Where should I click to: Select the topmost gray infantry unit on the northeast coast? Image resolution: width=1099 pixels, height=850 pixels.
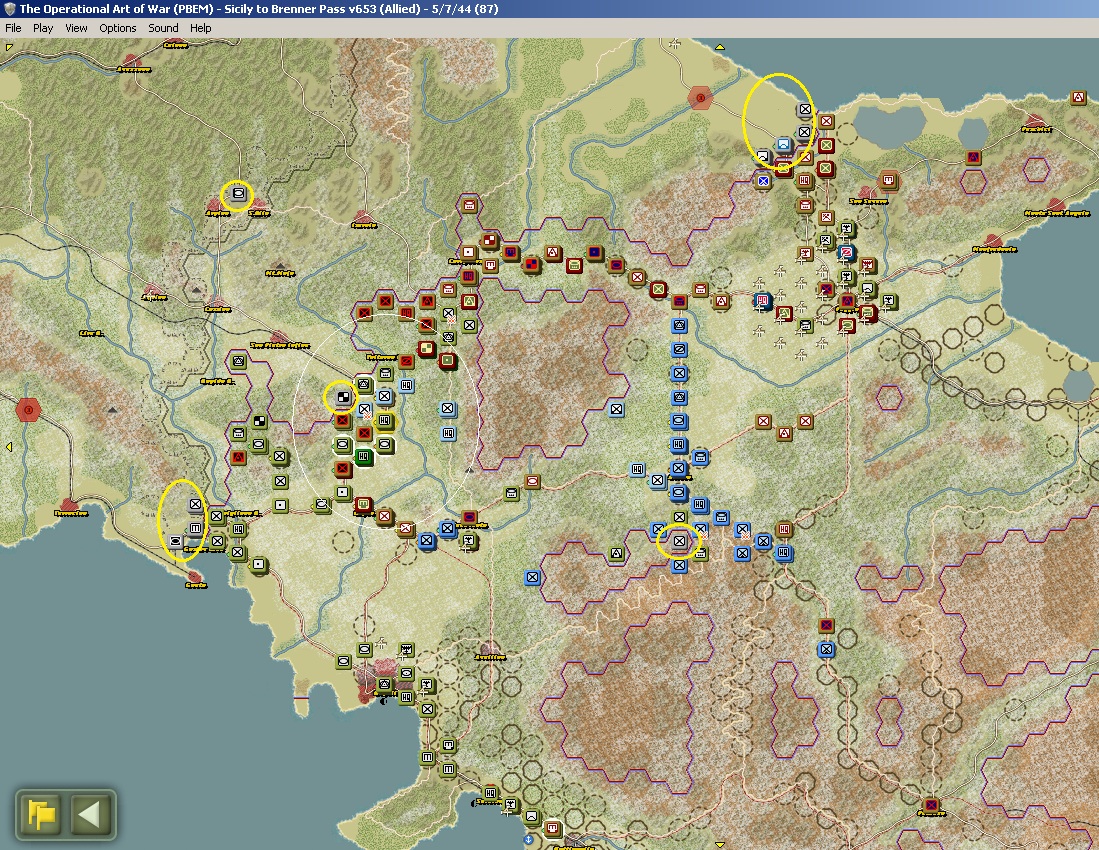pyautogui.click(x=805, y=109)
